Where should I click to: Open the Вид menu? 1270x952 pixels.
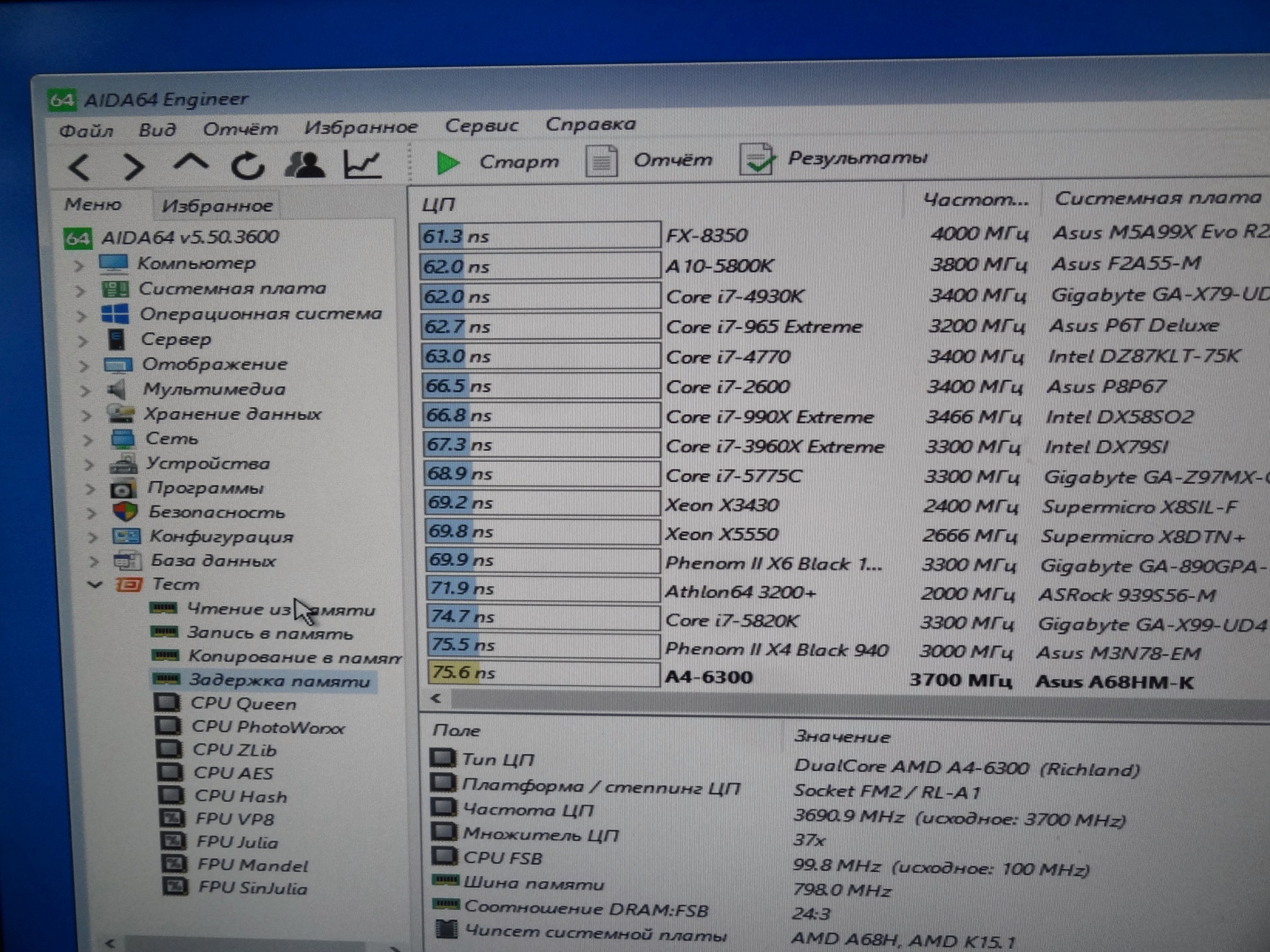tap(157, 130)
